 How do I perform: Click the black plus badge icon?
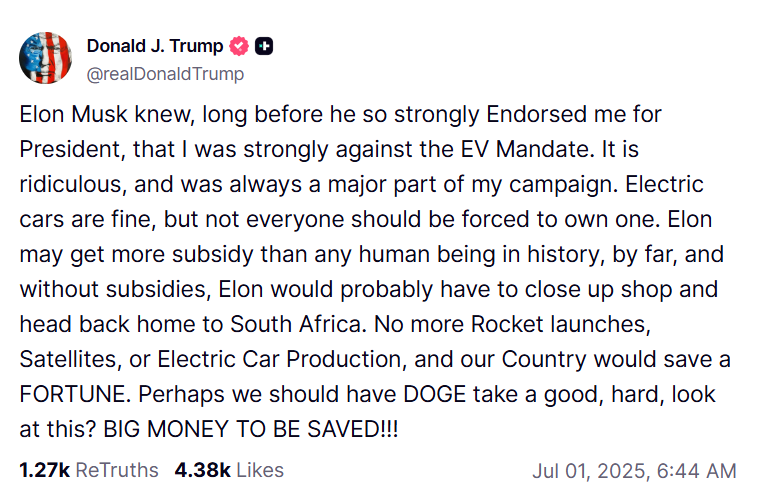(x=264, y=46)
